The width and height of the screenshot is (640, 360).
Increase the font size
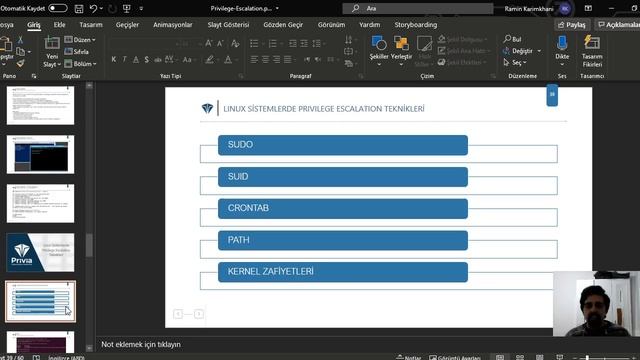click(209, 43)
